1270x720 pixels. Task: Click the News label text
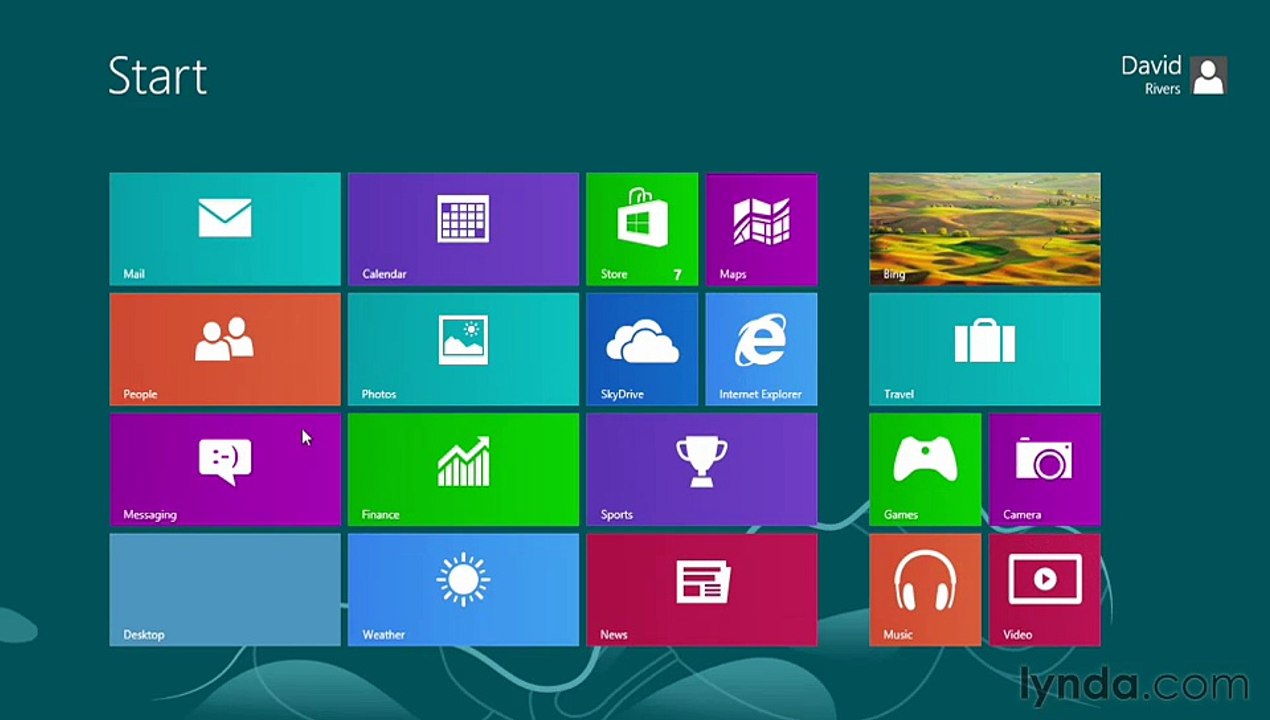click(614, 635)
